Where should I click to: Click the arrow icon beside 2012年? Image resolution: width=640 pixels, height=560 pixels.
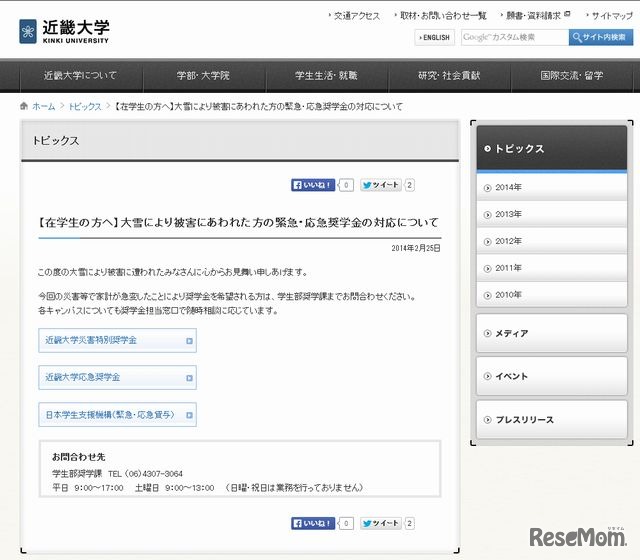point(487,242)
